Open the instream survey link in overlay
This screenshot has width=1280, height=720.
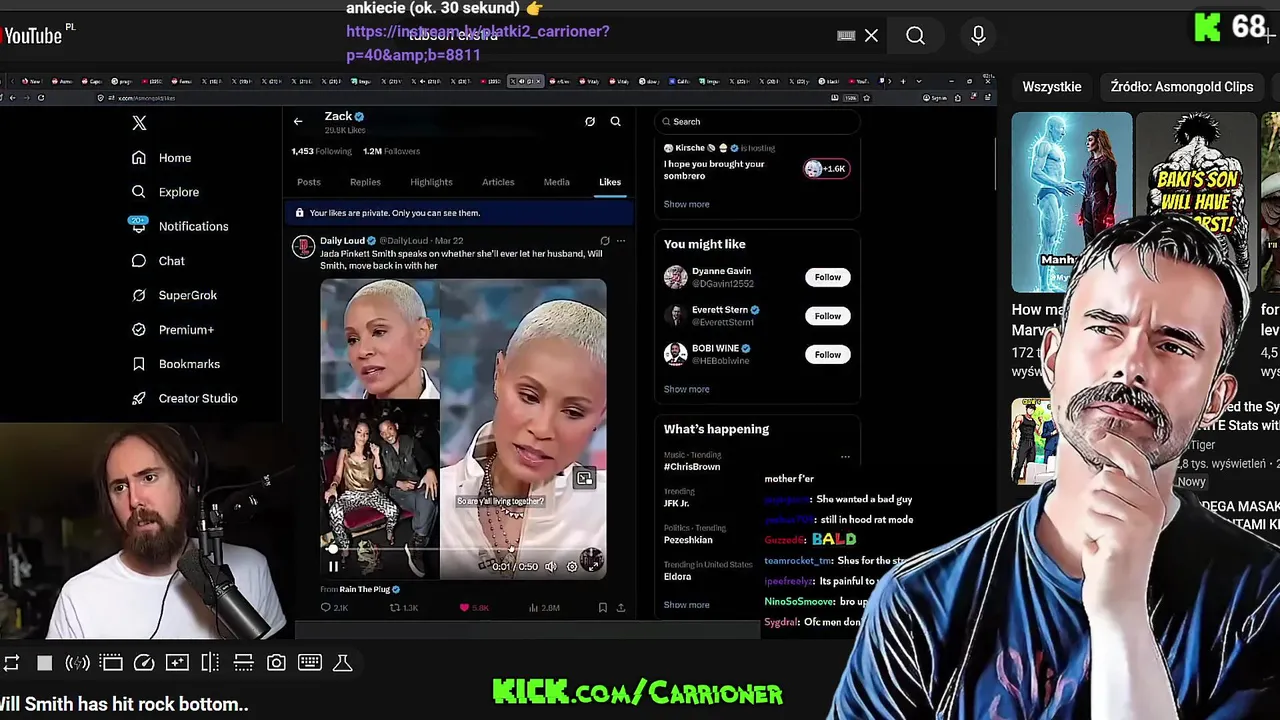coord(478,43)
